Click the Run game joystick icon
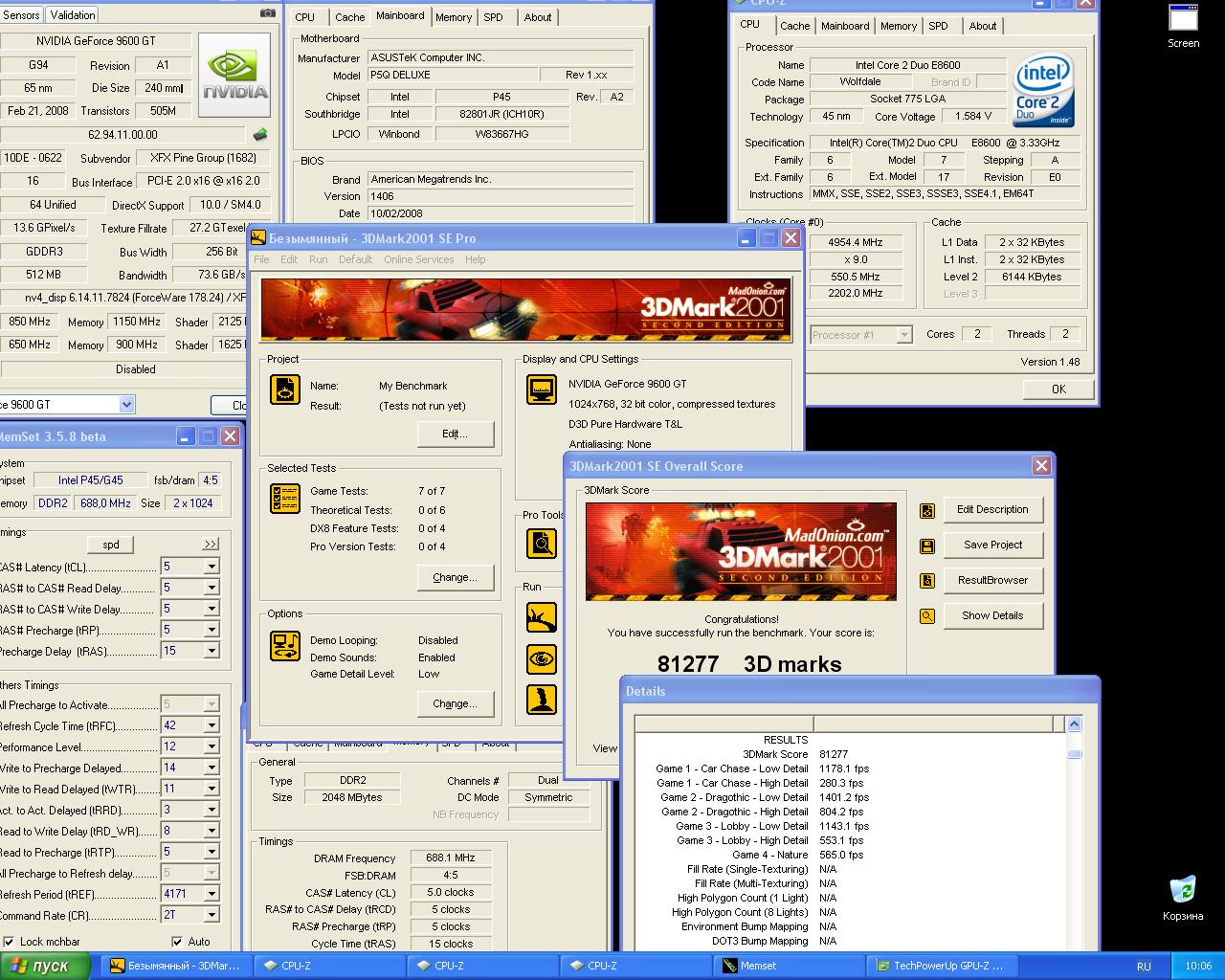 click(x=542, y=700)
